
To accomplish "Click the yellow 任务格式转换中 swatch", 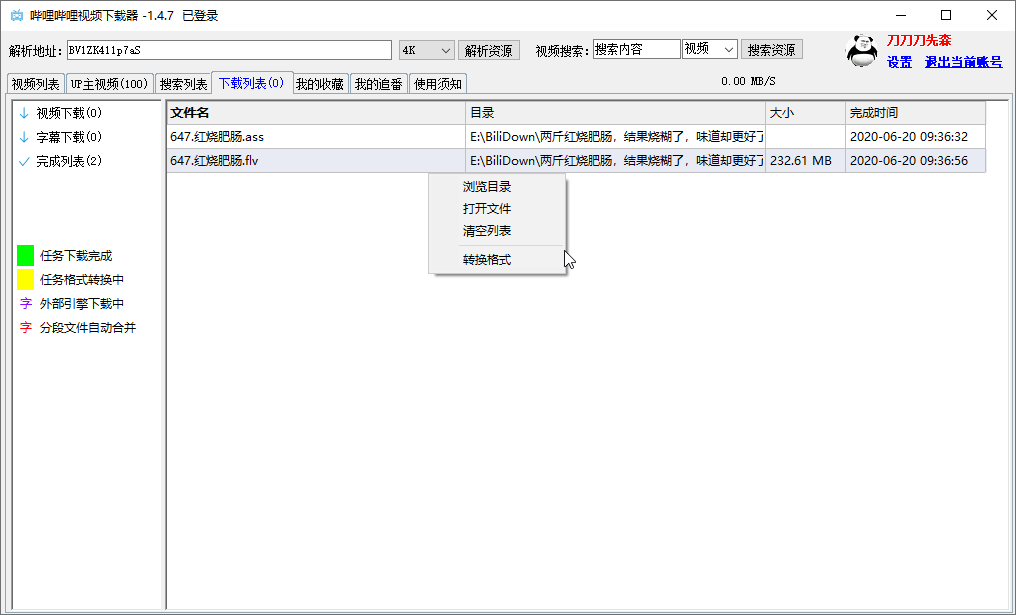I will pos(25,279).
